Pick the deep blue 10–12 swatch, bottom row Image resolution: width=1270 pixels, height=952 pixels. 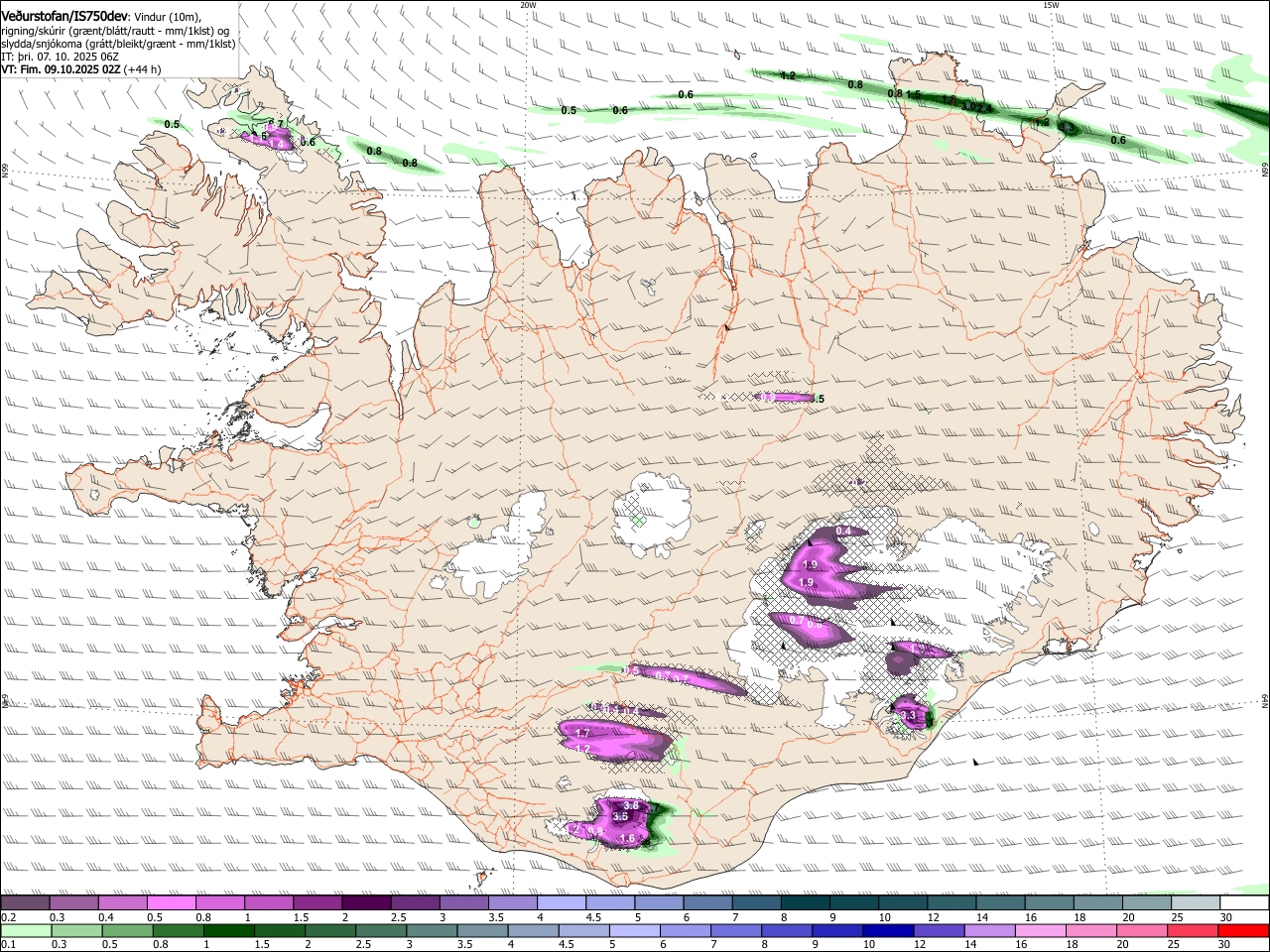click(888, 930)
